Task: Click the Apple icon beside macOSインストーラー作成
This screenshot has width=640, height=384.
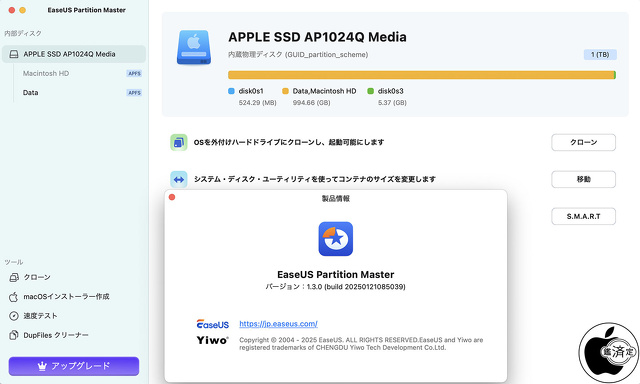Action: tap(13, 297)
